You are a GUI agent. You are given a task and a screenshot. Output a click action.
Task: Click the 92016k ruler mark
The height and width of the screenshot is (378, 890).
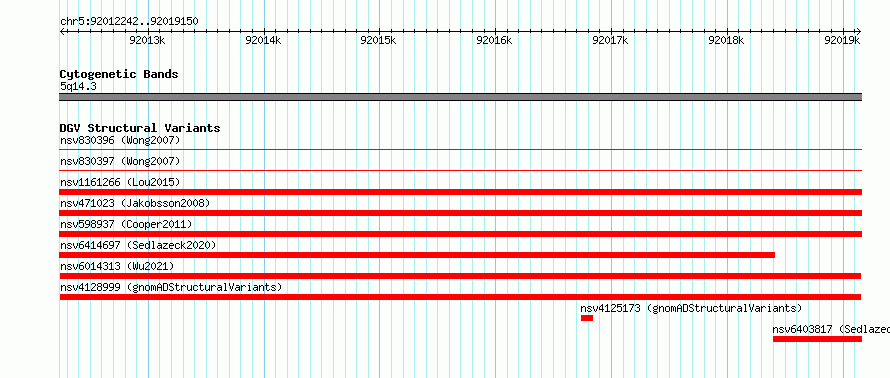pos(494,40)
